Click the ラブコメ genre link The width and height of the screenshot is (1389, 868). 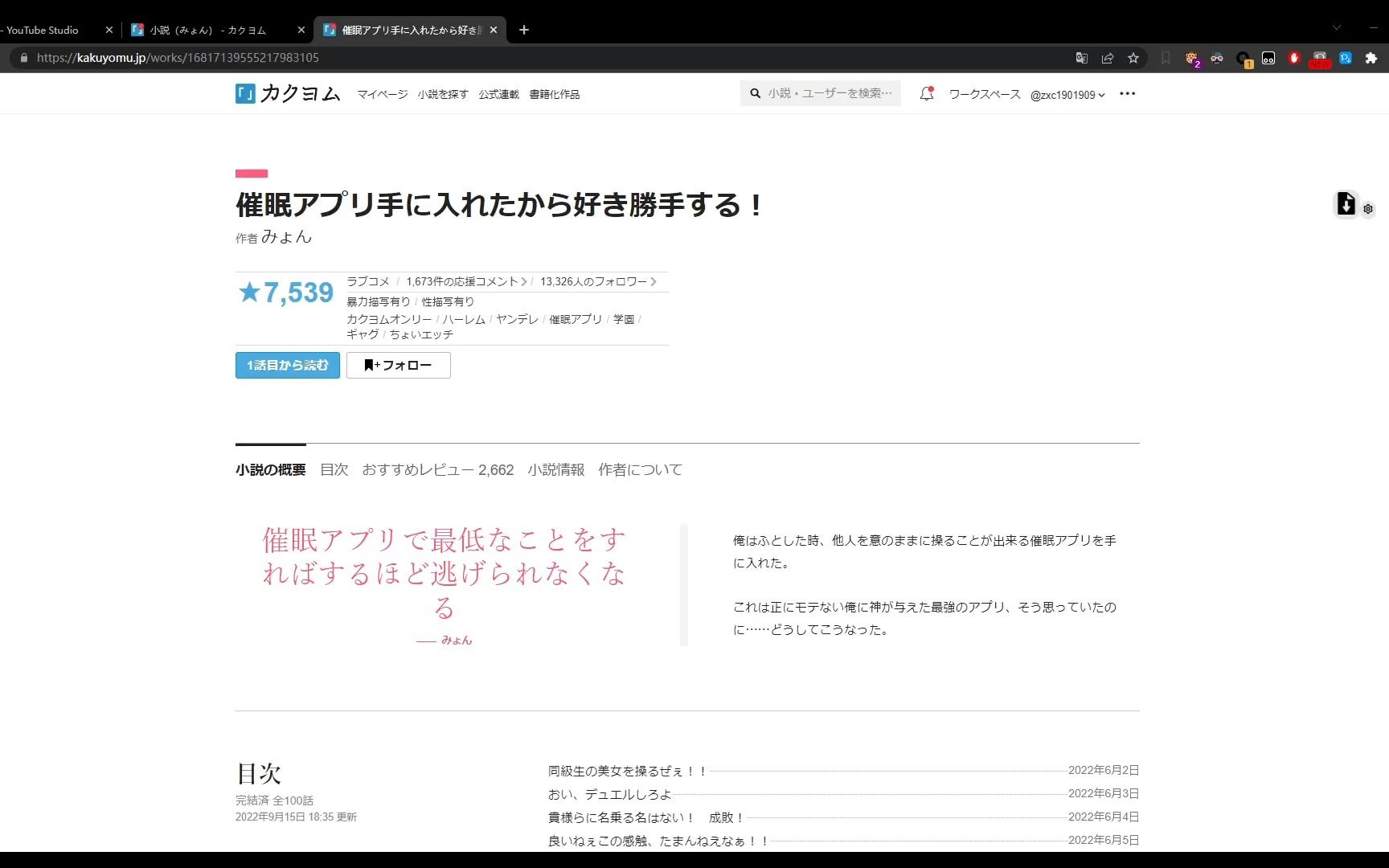(368, 281)
